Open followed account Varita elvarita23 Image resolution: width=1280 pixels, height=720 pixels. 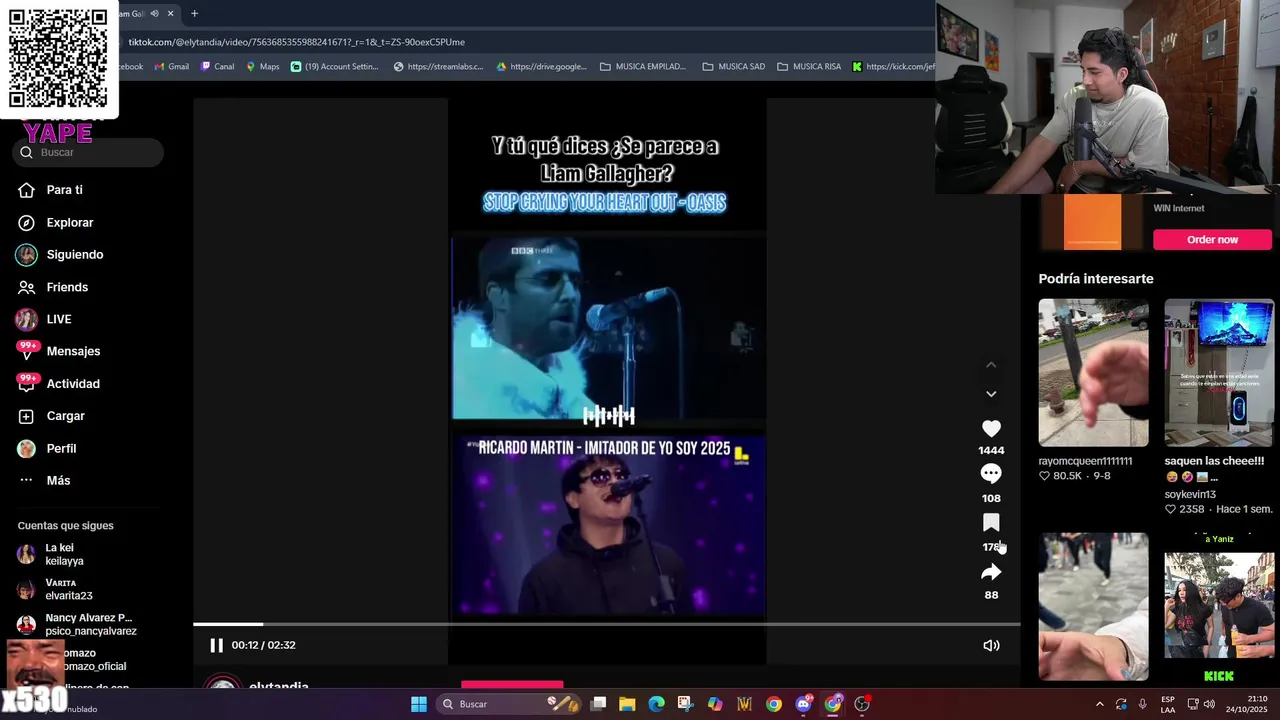tap(68, 589)
